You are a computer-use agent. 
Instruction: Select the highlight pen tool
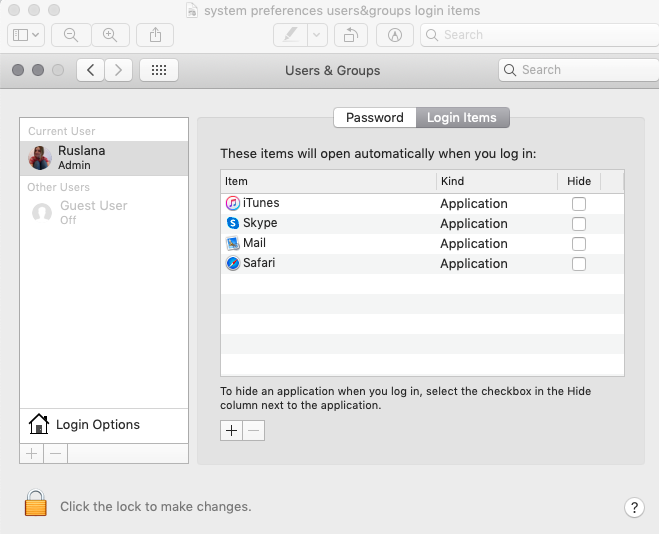tap(290, 35)
